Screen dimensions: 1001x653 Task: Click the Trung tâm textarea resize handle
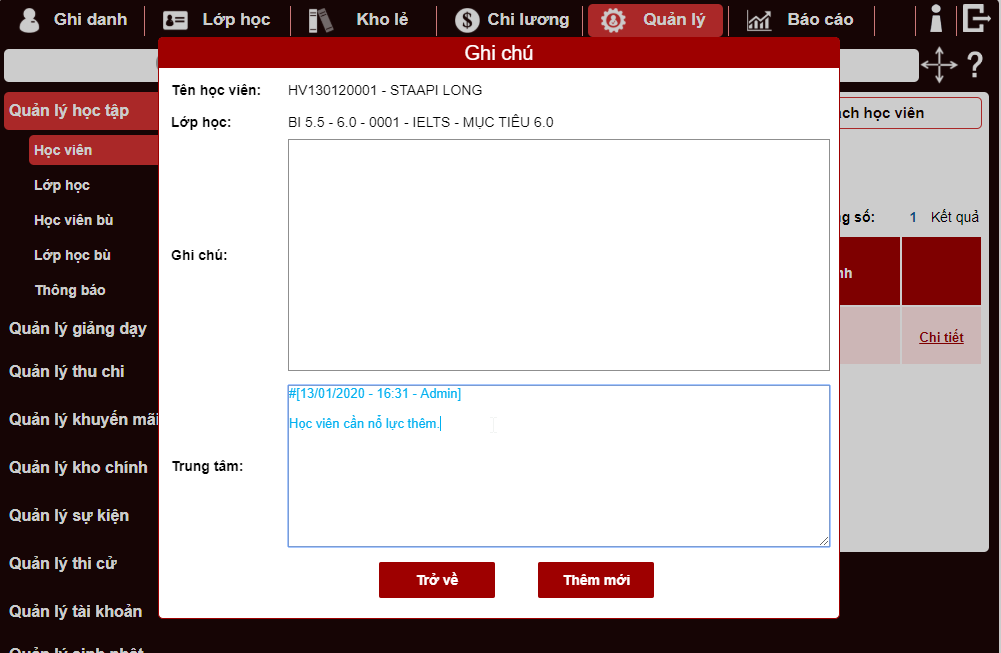[x=824, y=541]
